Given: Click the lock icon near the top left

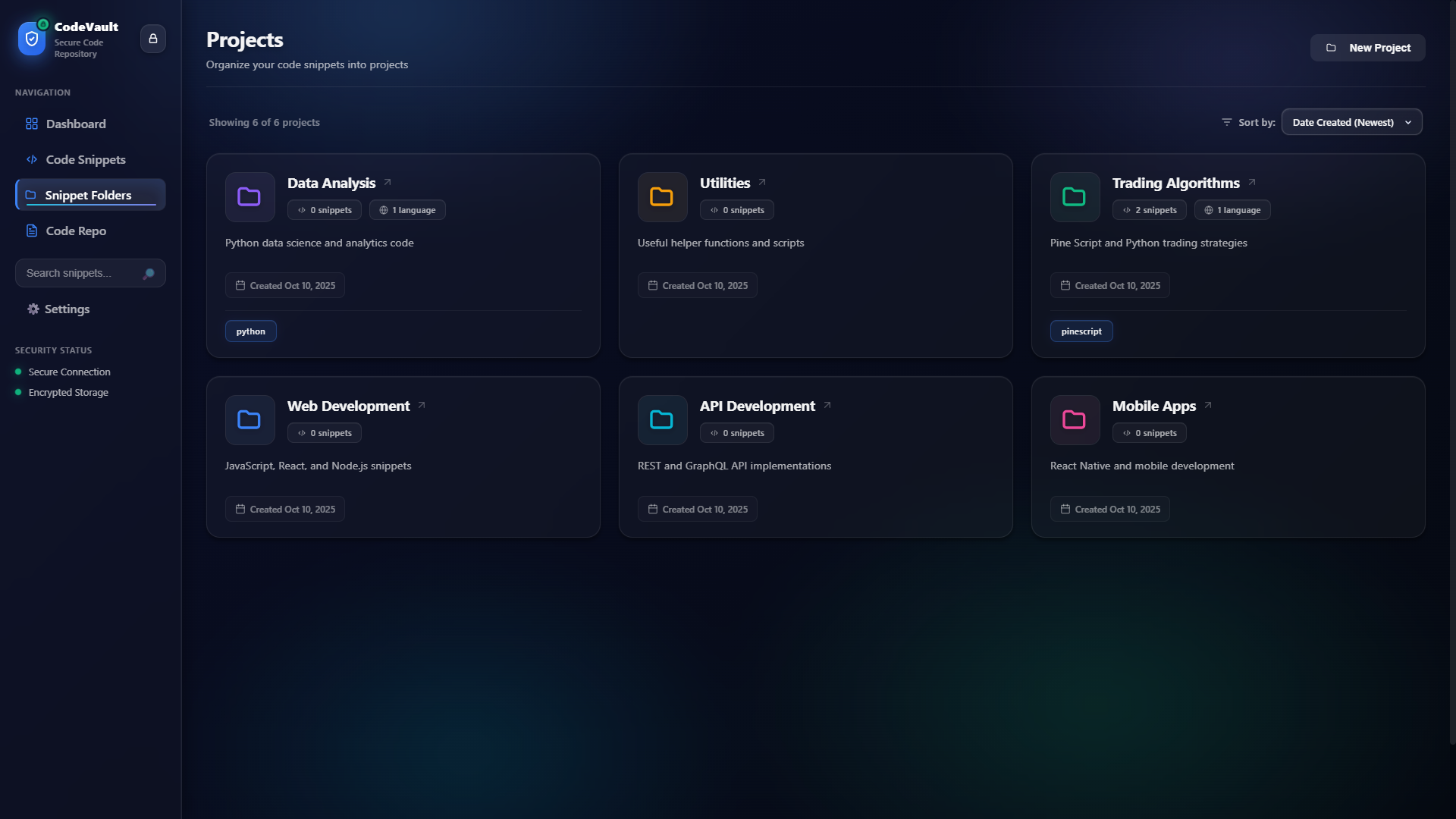Looking at the screenshot, I should (x=153, y=38).
